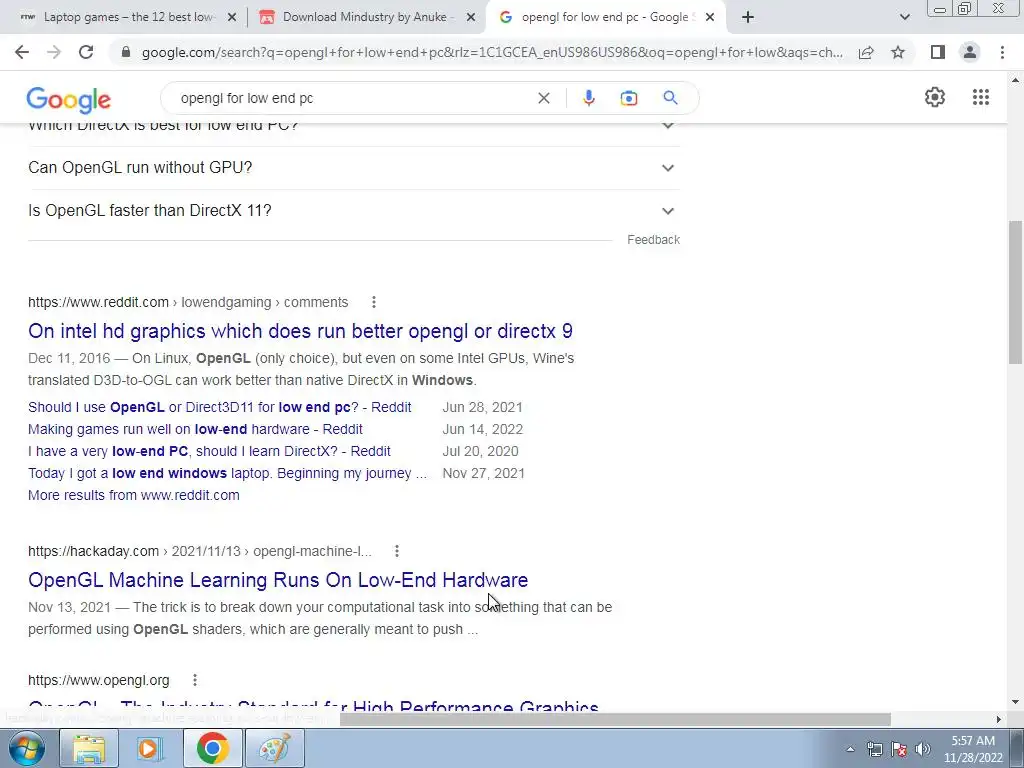
Task: Click the https://www.opengl.org URL
Action: click(x=99, y=680)
